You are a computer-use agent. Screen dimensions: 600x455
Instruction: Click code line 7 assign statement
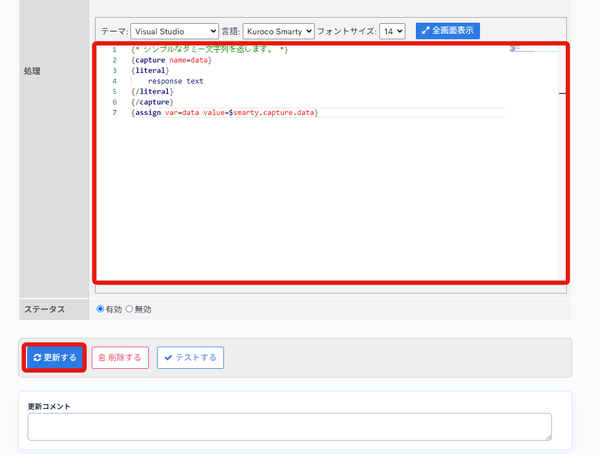(225, 113)
